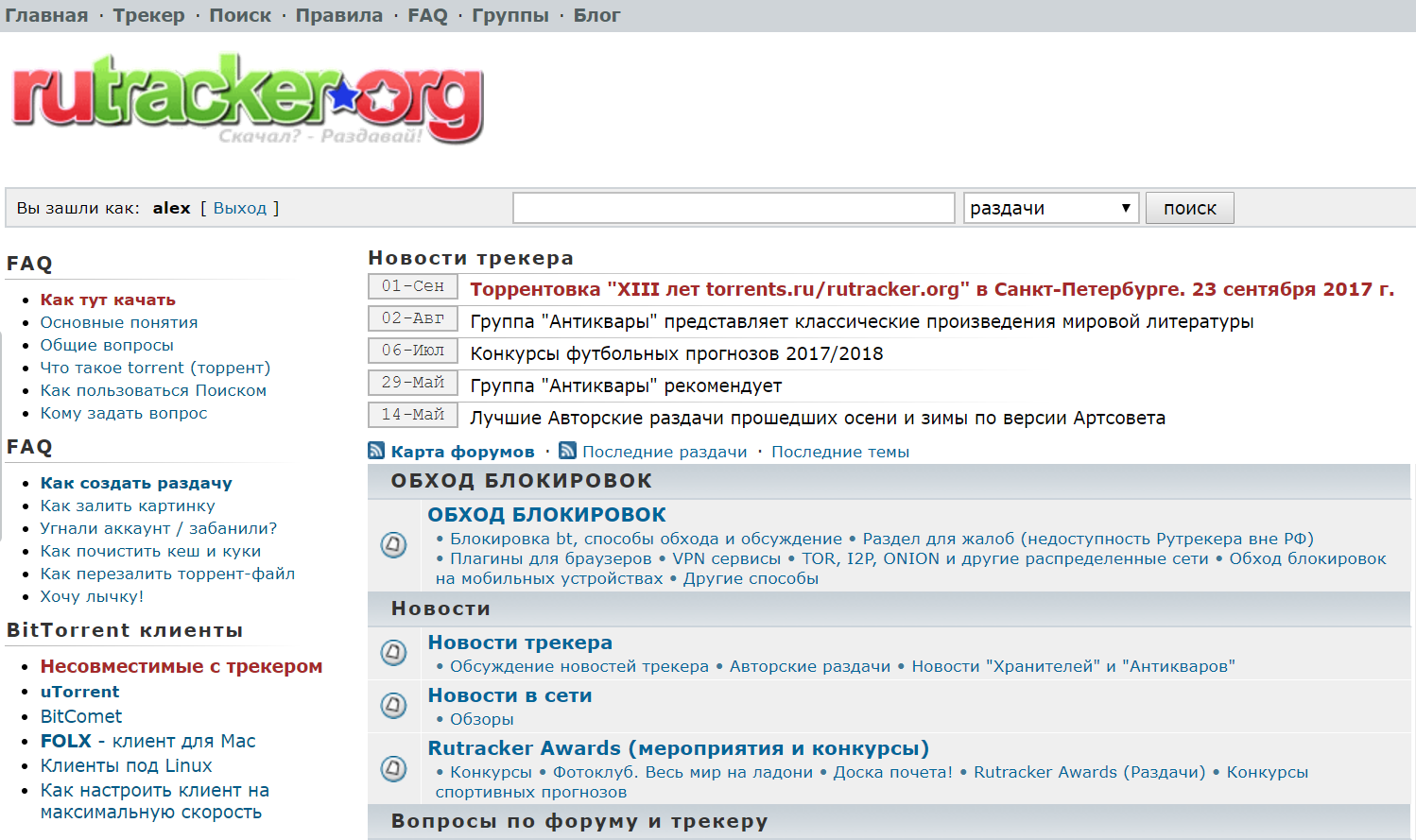
Task: Click the RSS icon beside Последние раздачи
Action: [567, 451]
